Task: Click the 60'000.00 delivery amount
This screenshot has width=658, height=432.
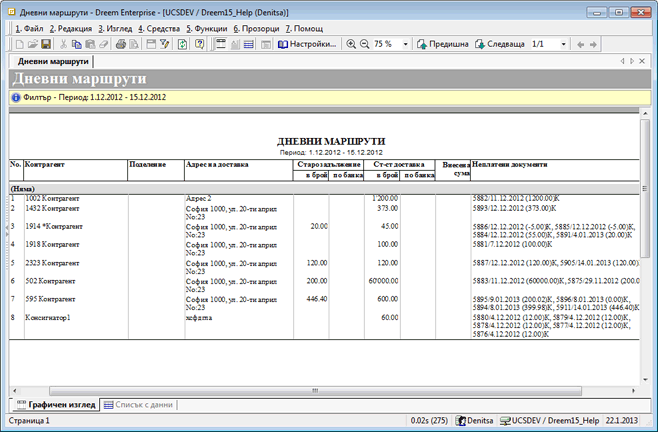Action: (383, 281)
